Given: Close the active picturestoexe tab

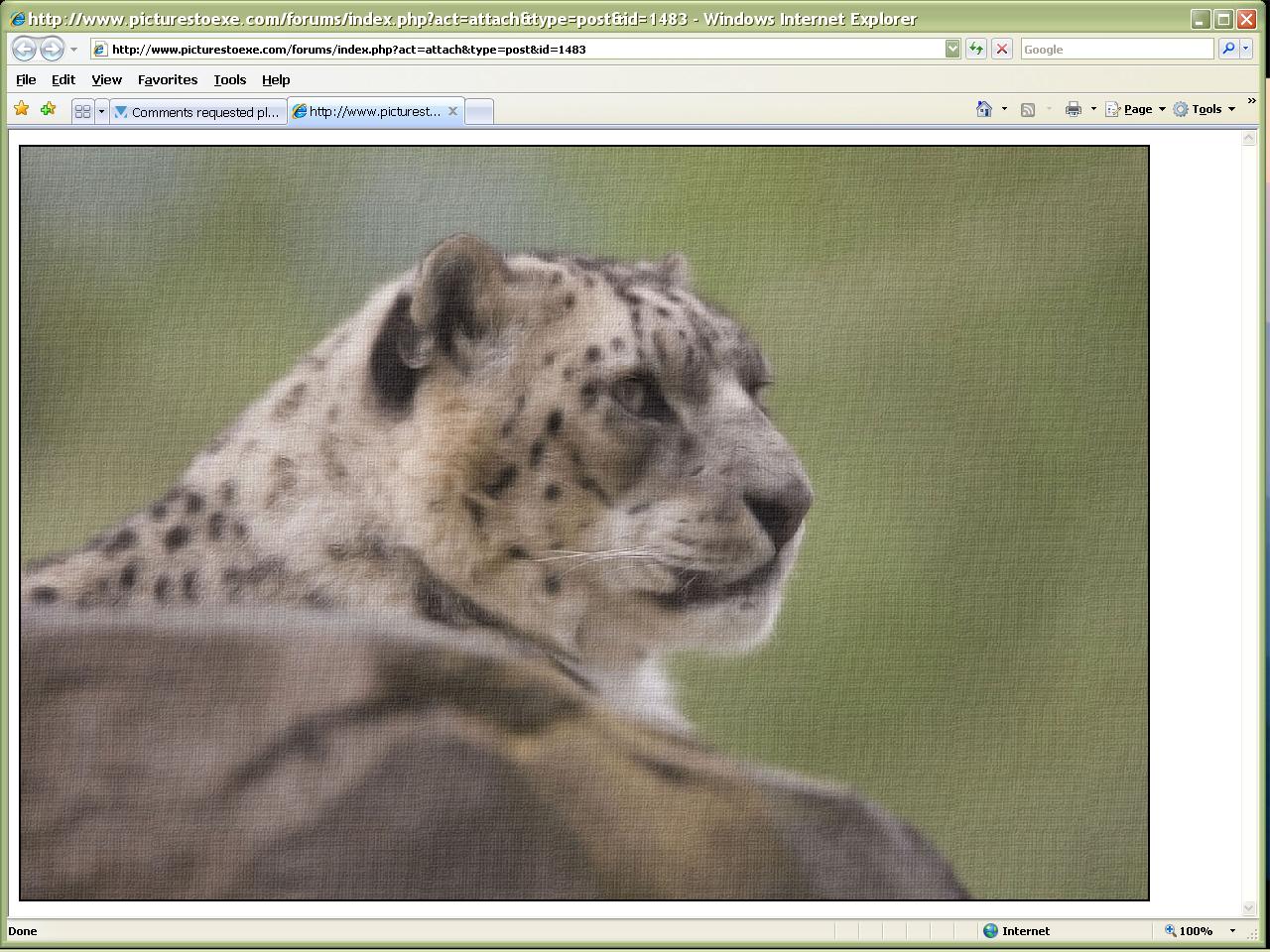Looking at the screenshot, I should pos(452,111).
